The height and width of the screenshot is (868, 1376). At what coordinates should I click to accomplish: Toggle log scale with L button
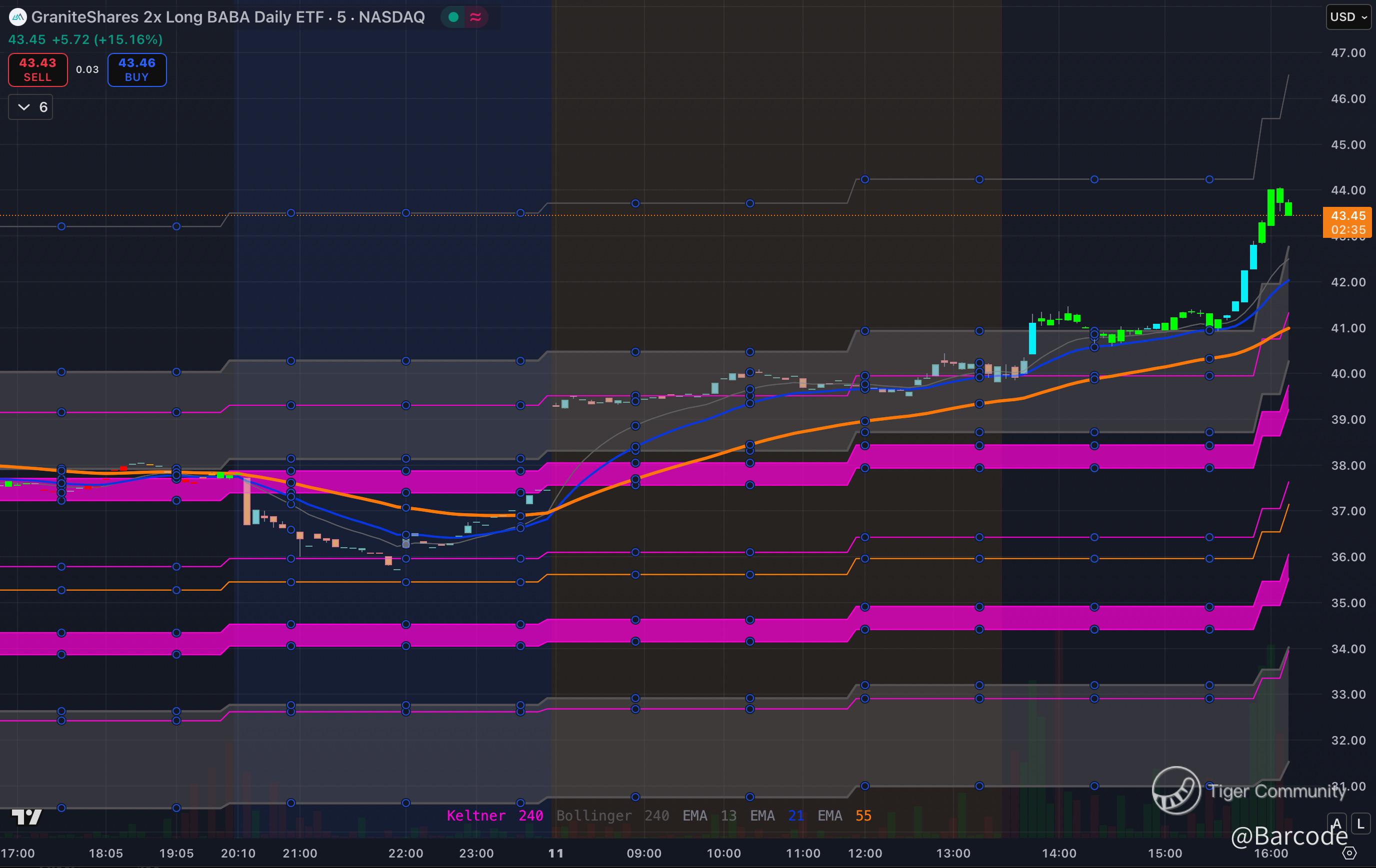(1361, 824)
